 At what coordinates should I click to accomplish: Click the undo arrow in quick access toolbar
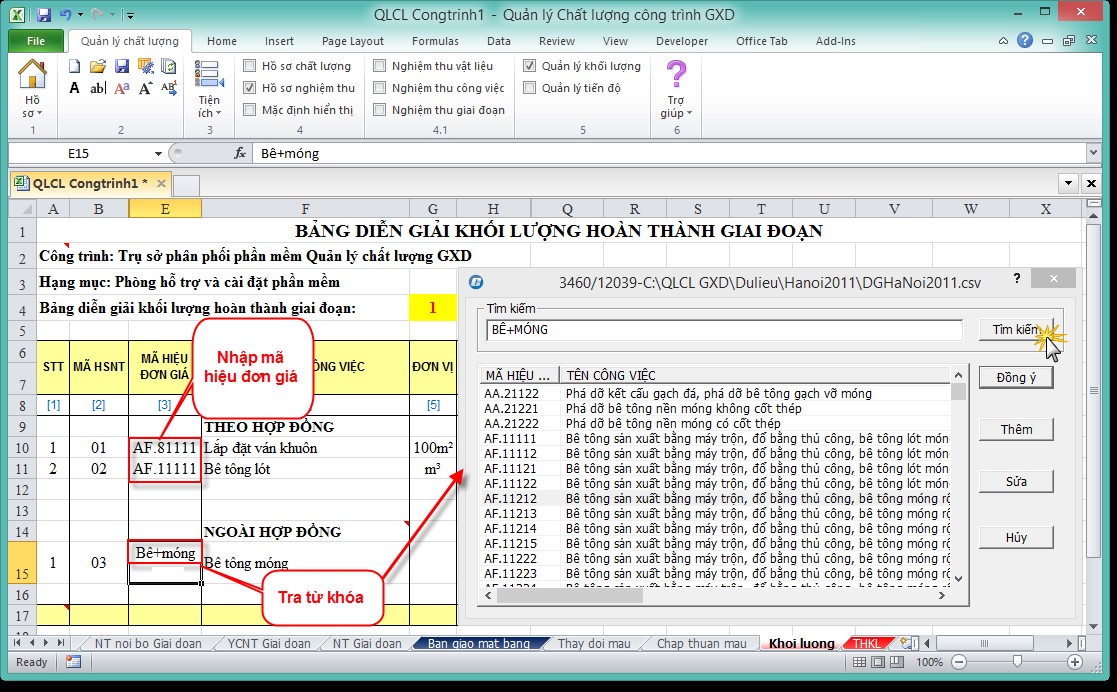pyautogui.click(x=66, y=15)
